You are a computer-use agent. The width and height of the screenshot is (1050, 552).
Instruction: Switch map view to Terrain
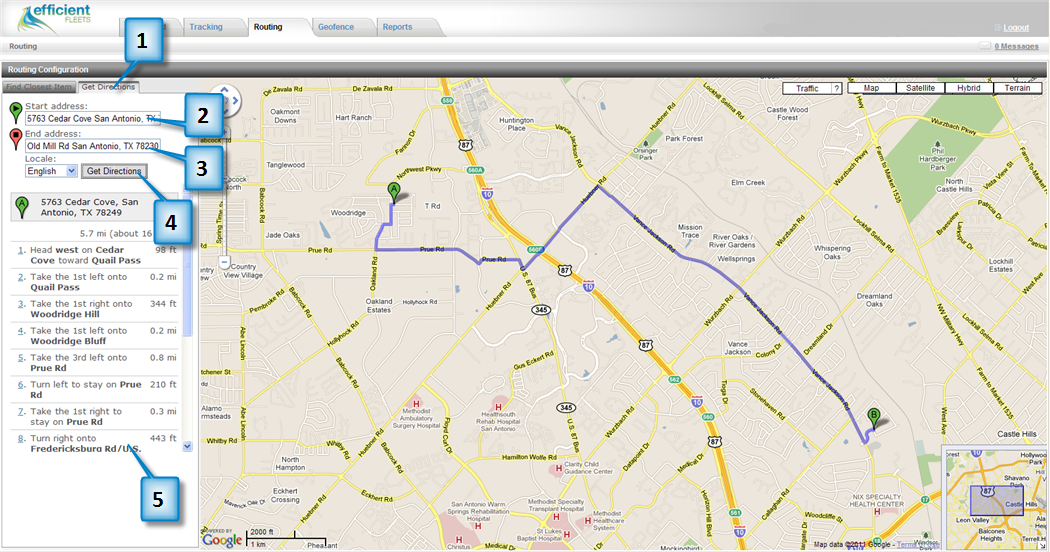click(x=1017, y=88)
